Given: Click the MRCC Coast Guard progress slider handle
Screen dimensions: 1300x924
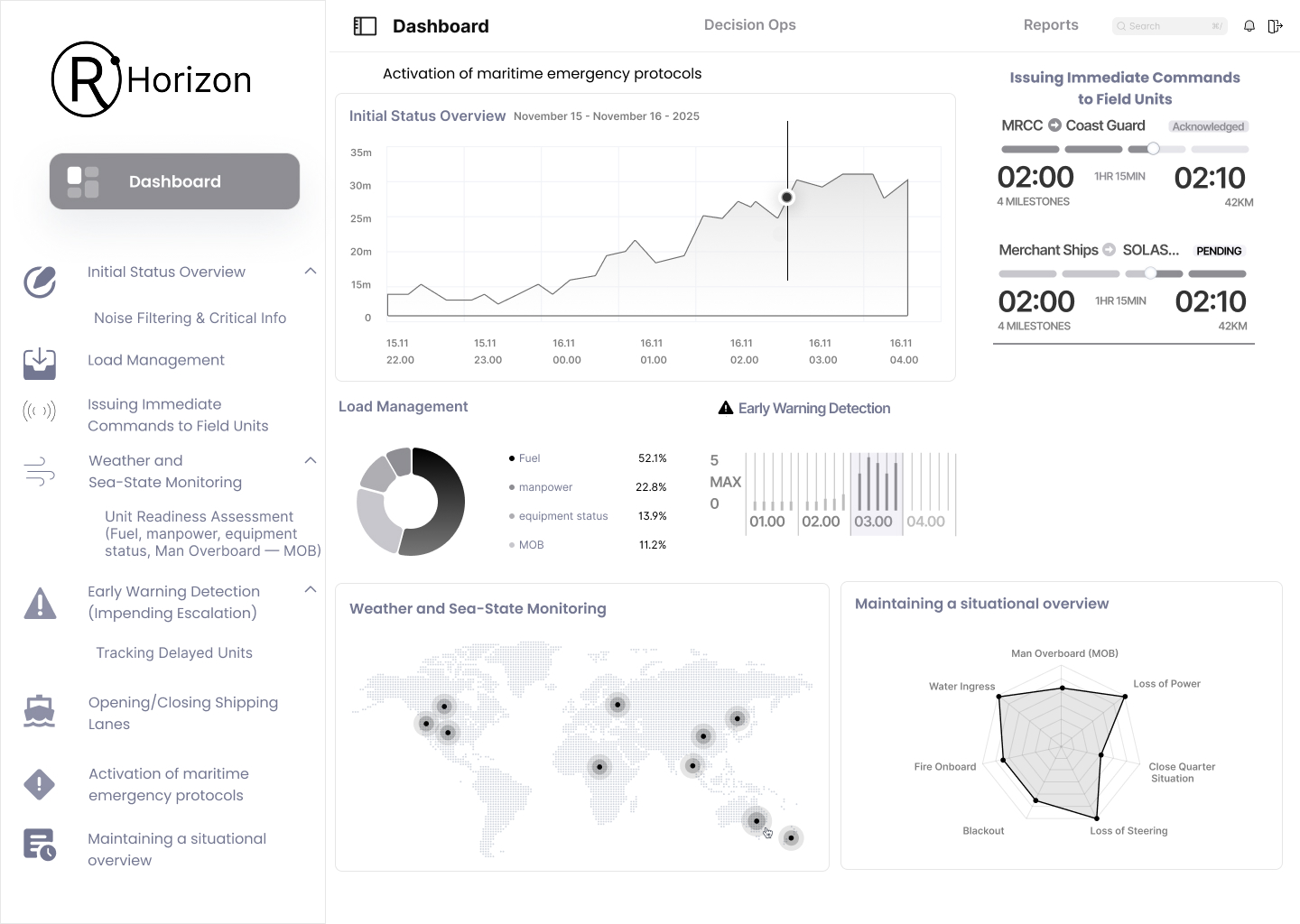Looking at the screenshot, I should point(1153,149).
